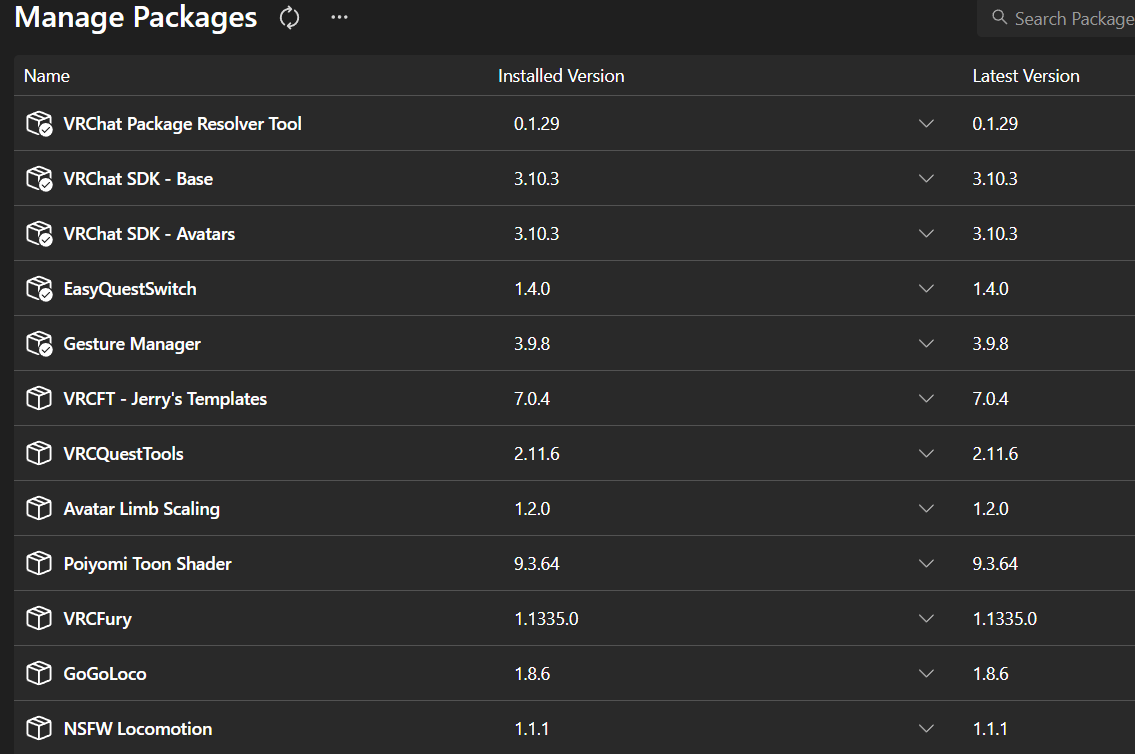Click latest version 3.10.3 for VRChat SDK - Avatars

(995, 234)
